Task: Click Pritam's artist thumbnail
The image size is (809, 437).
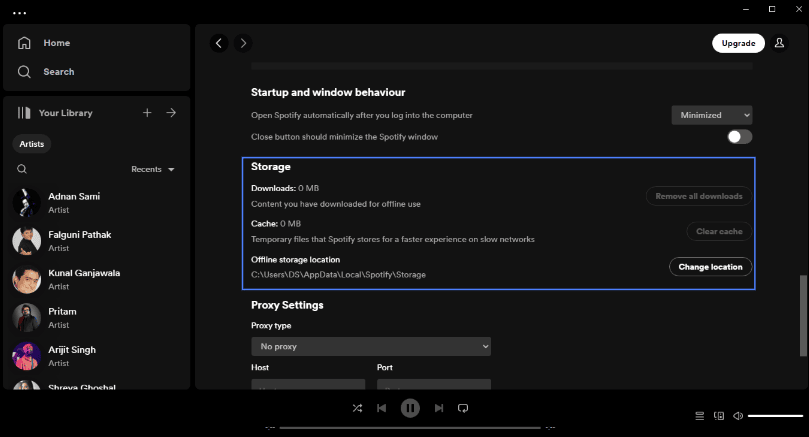Action: 26,318
